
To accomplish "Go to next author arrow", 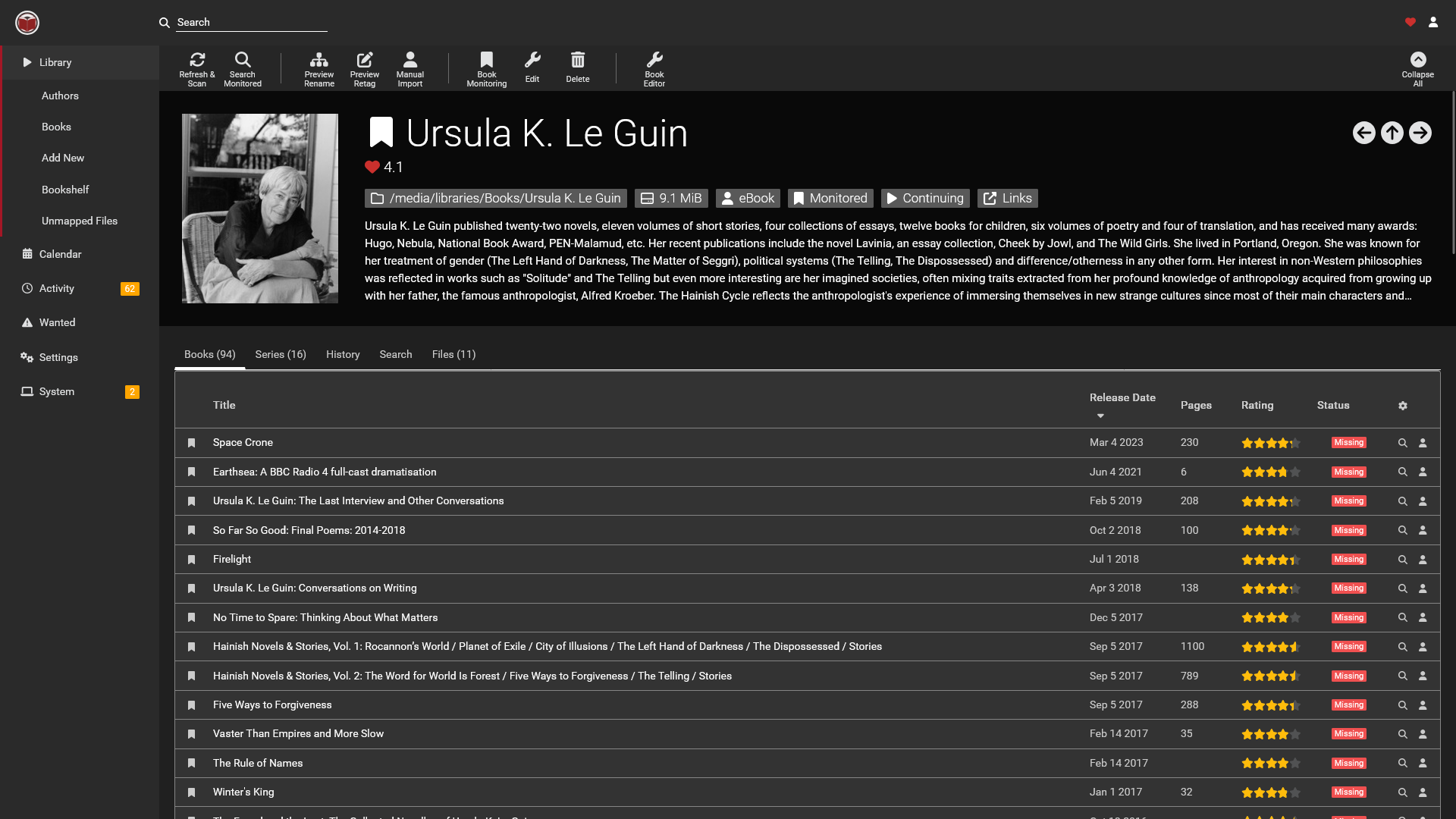I will click(1420, 133).
